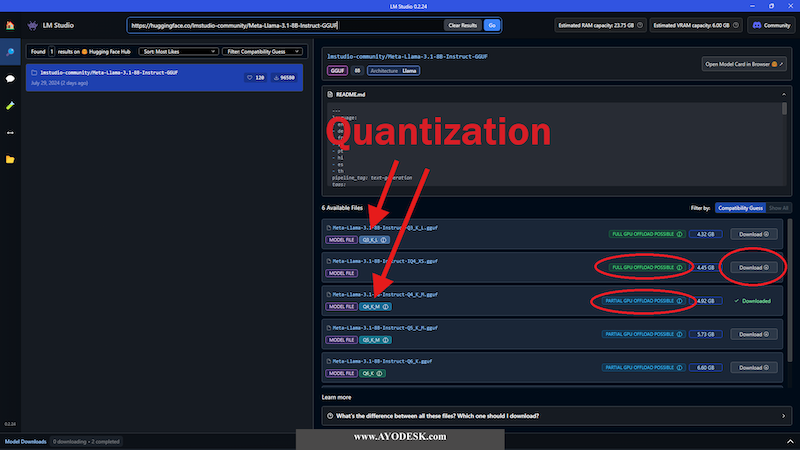The height and width of the screenshot is (450, 800).
Task: Select the lmstudio-community/Meta-Llama-3.1-8B-Instruct-GGUF result
Action: coord(164,78)
